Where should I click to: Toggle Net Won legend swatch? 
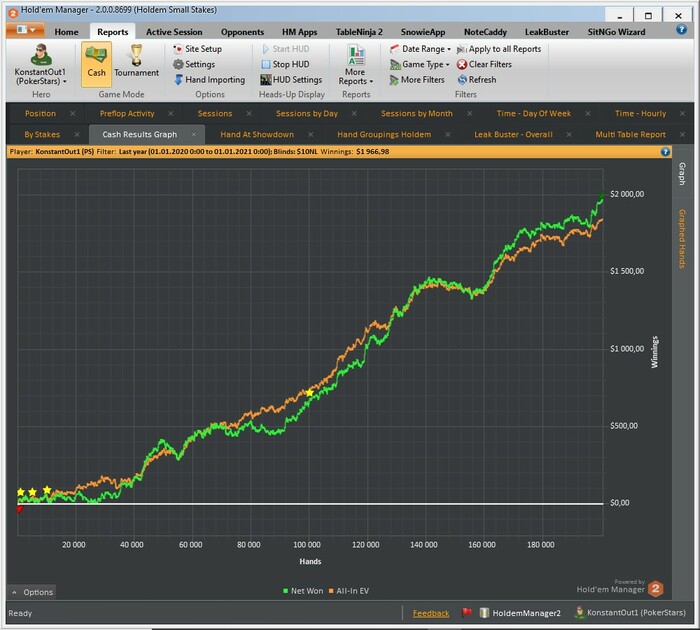tap(285, 591)
